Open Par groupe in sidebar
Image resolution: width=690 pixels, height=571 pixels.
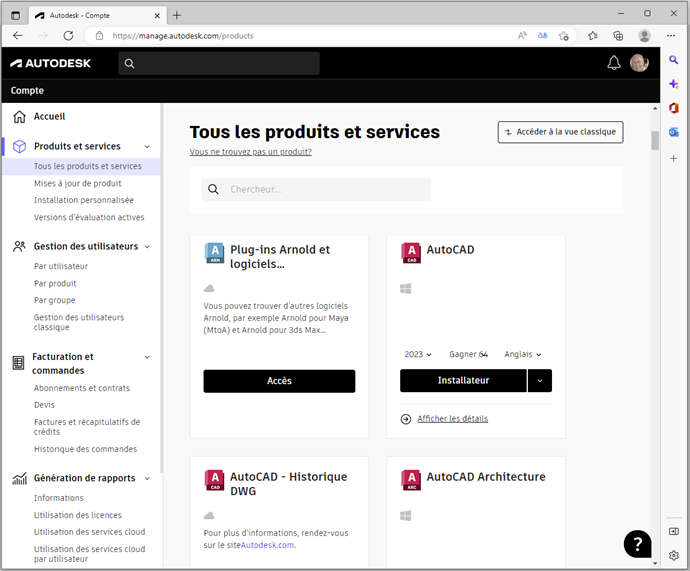55,300
